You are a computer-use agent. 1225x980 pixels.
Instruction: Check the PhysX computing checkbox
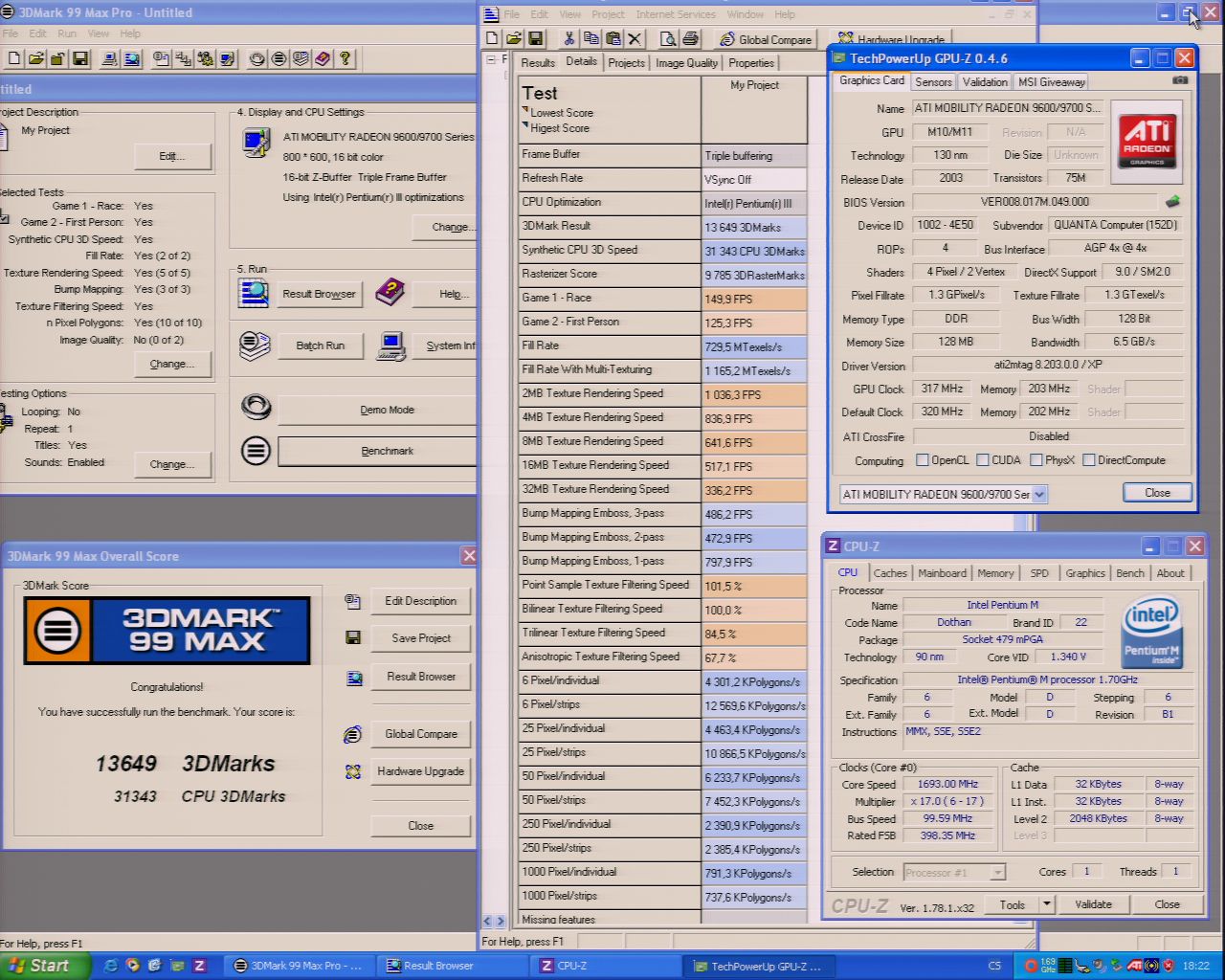[x=1036, y=460]
